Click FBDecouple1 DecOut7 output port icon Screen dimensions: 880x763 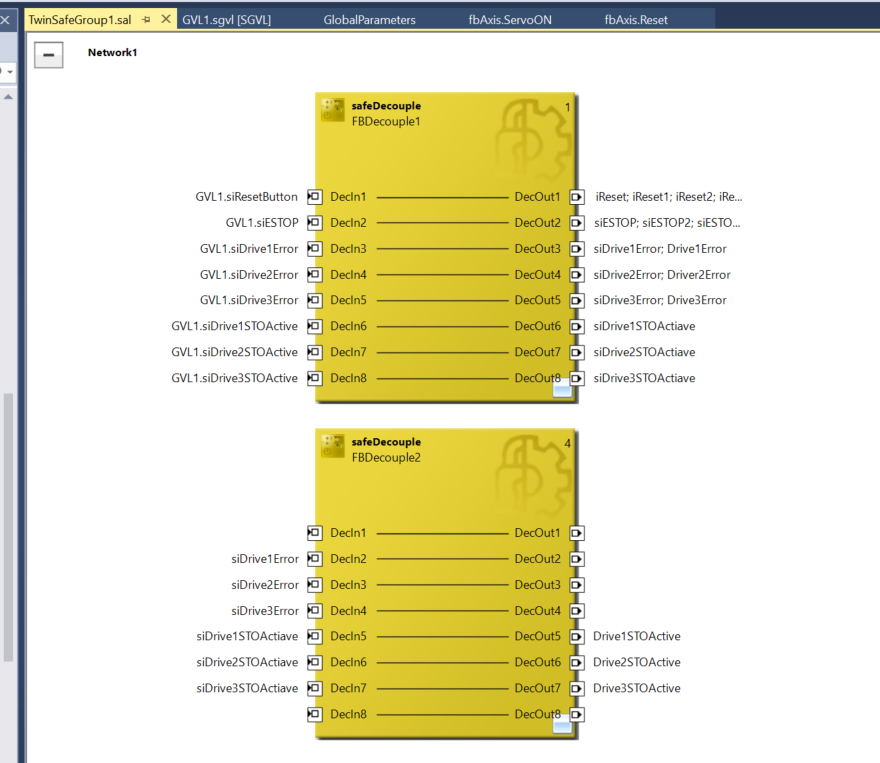tap(577, 352)
